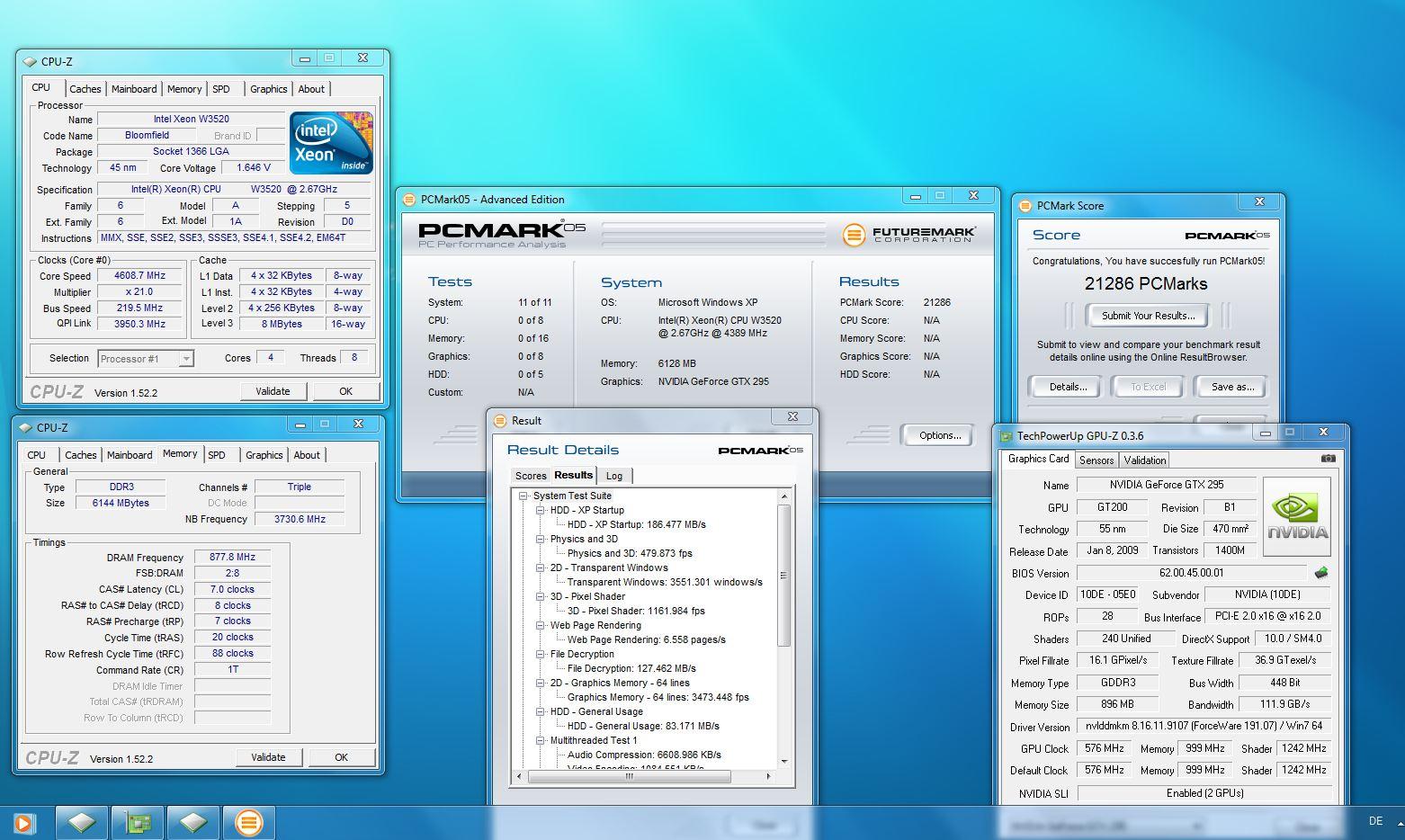Open Graphics tab in top CPU-Z window
Viewport: 1405px width, 840px height.
coord(268,89)
